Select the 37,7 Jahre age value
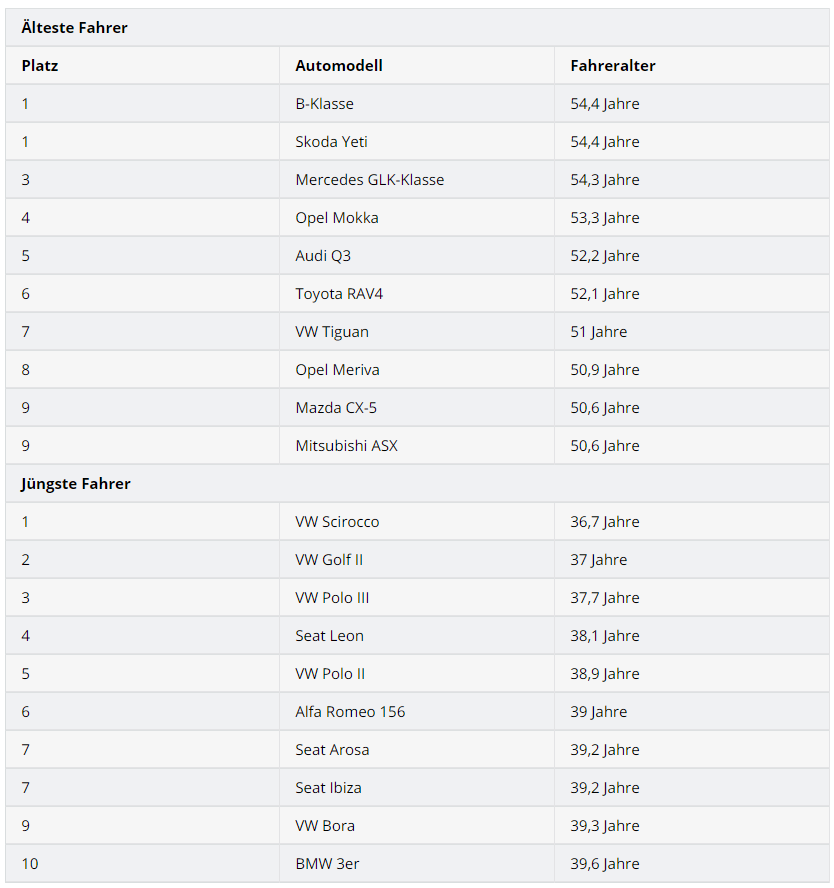Viewport: 834px width, 888px height. [605, 598]
